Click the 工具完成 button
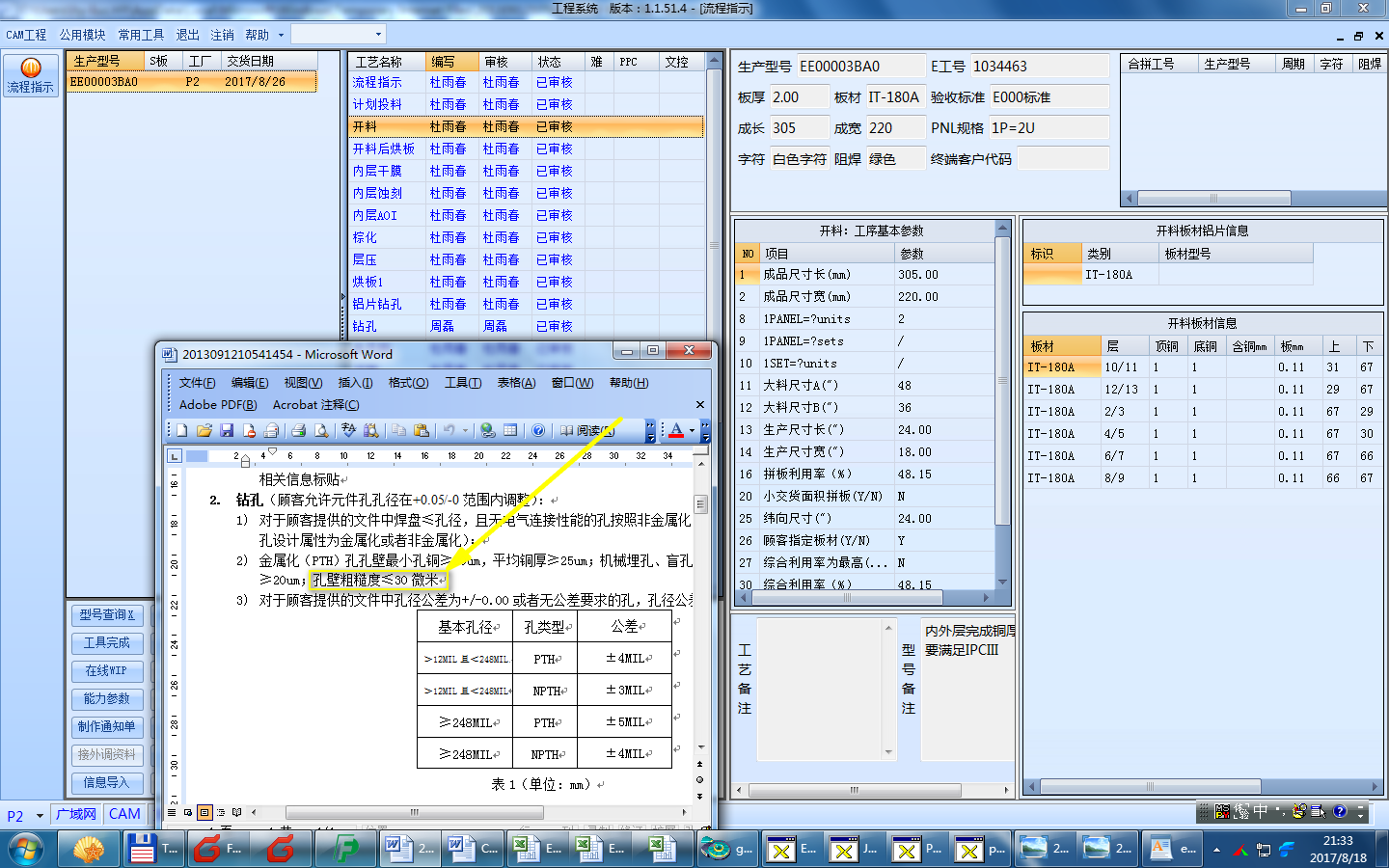This screenshot has height=868, width=1389. click(107, 643)
